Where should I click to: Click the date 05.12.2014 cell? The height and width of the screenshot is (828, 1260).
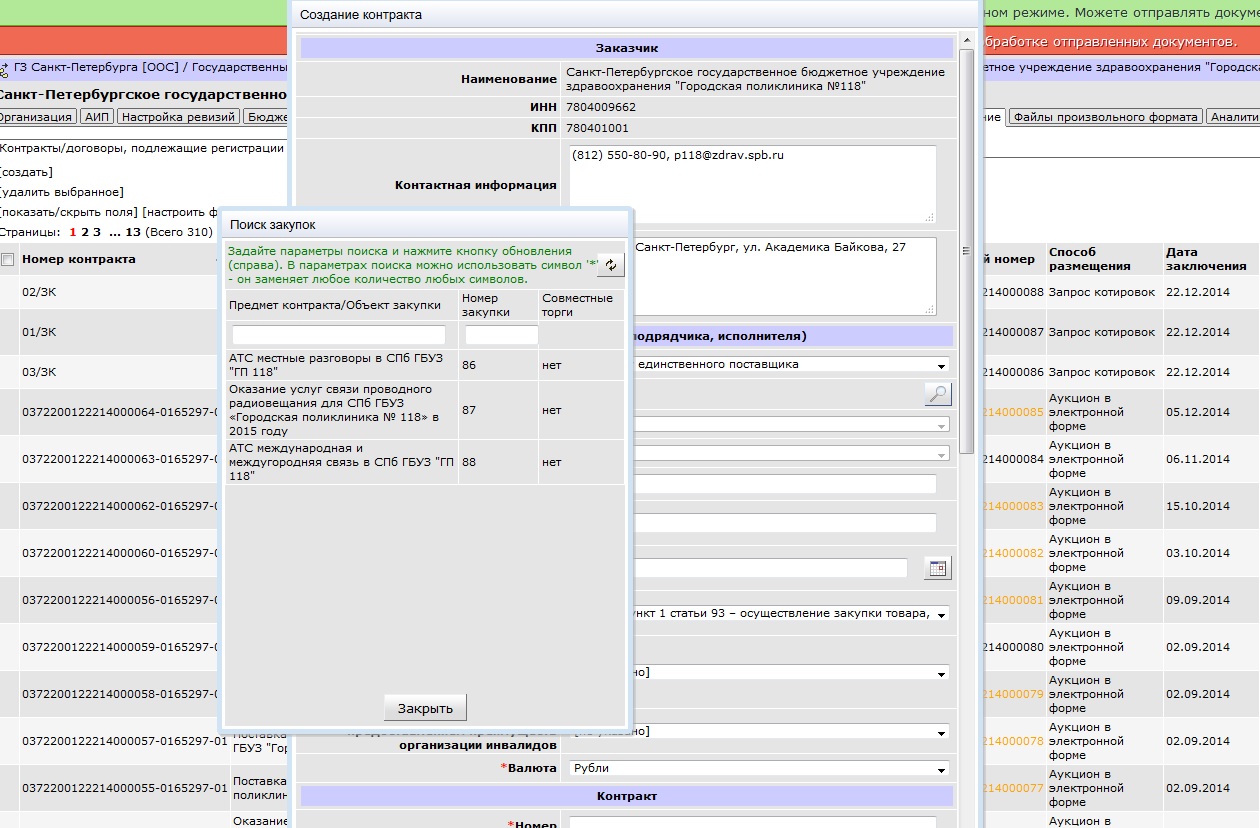click(1198, 412)
